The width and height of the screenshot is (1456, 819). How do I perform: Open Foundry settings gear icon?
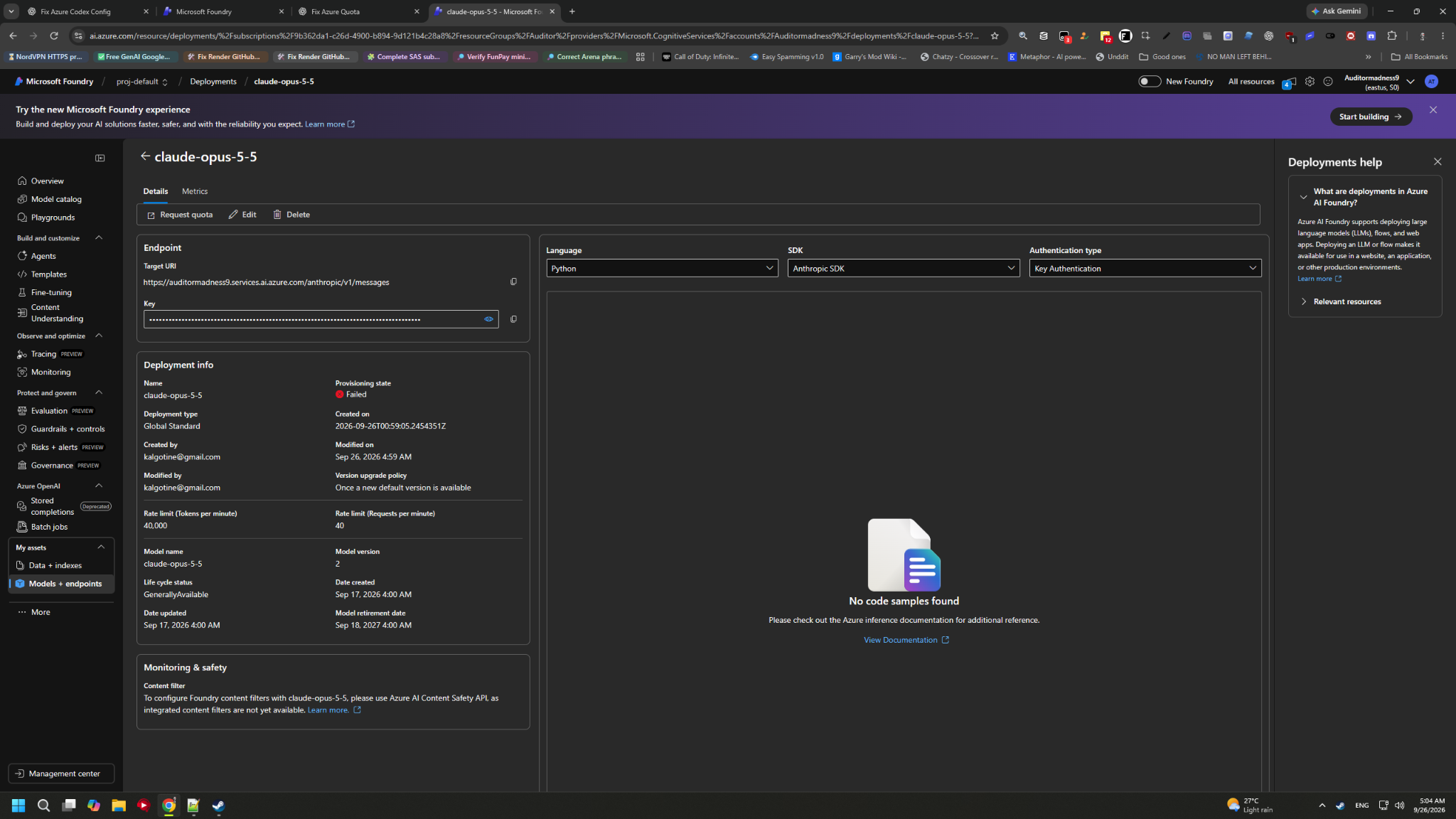coord(1310,82)
